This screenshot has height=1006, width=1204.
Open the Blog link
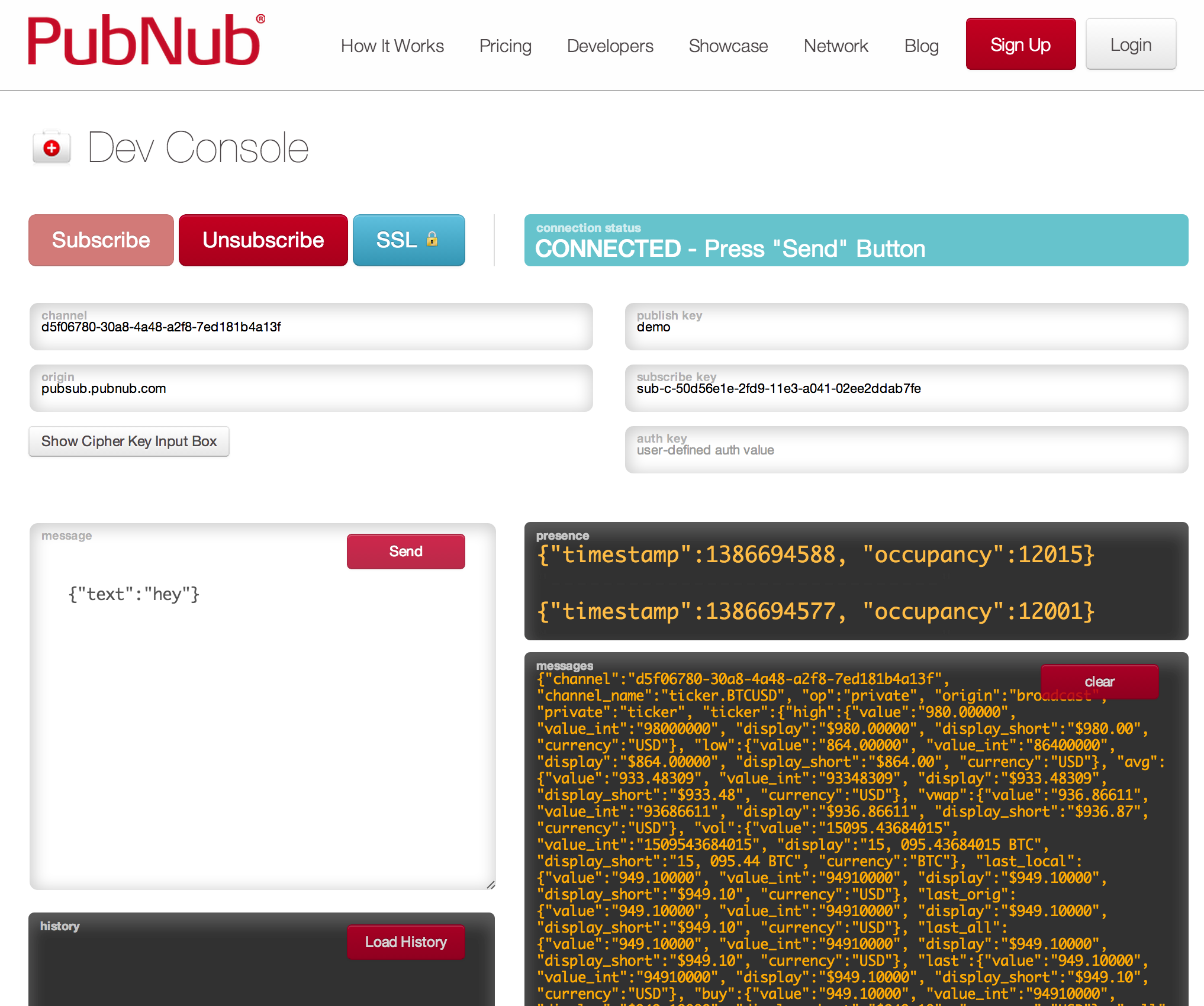tap(921, 46)
